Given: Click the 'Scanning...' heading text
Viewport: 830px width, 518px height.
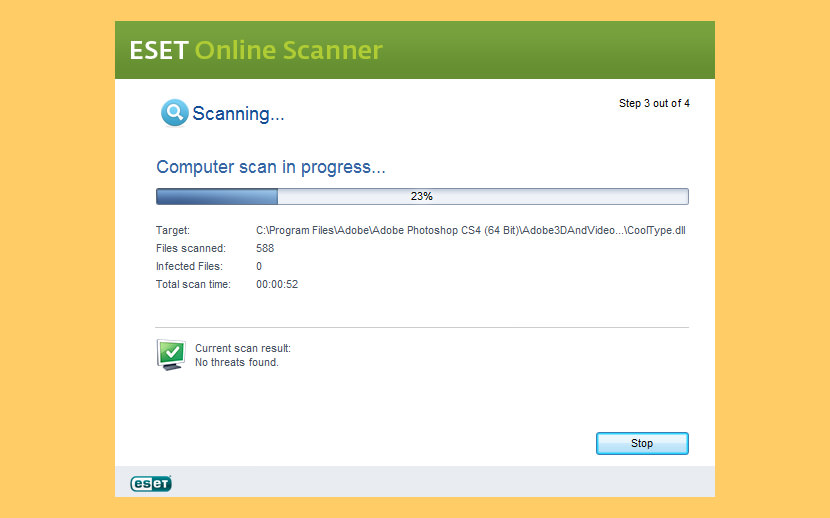Looking at the screenshot, I should coord(238,114).
